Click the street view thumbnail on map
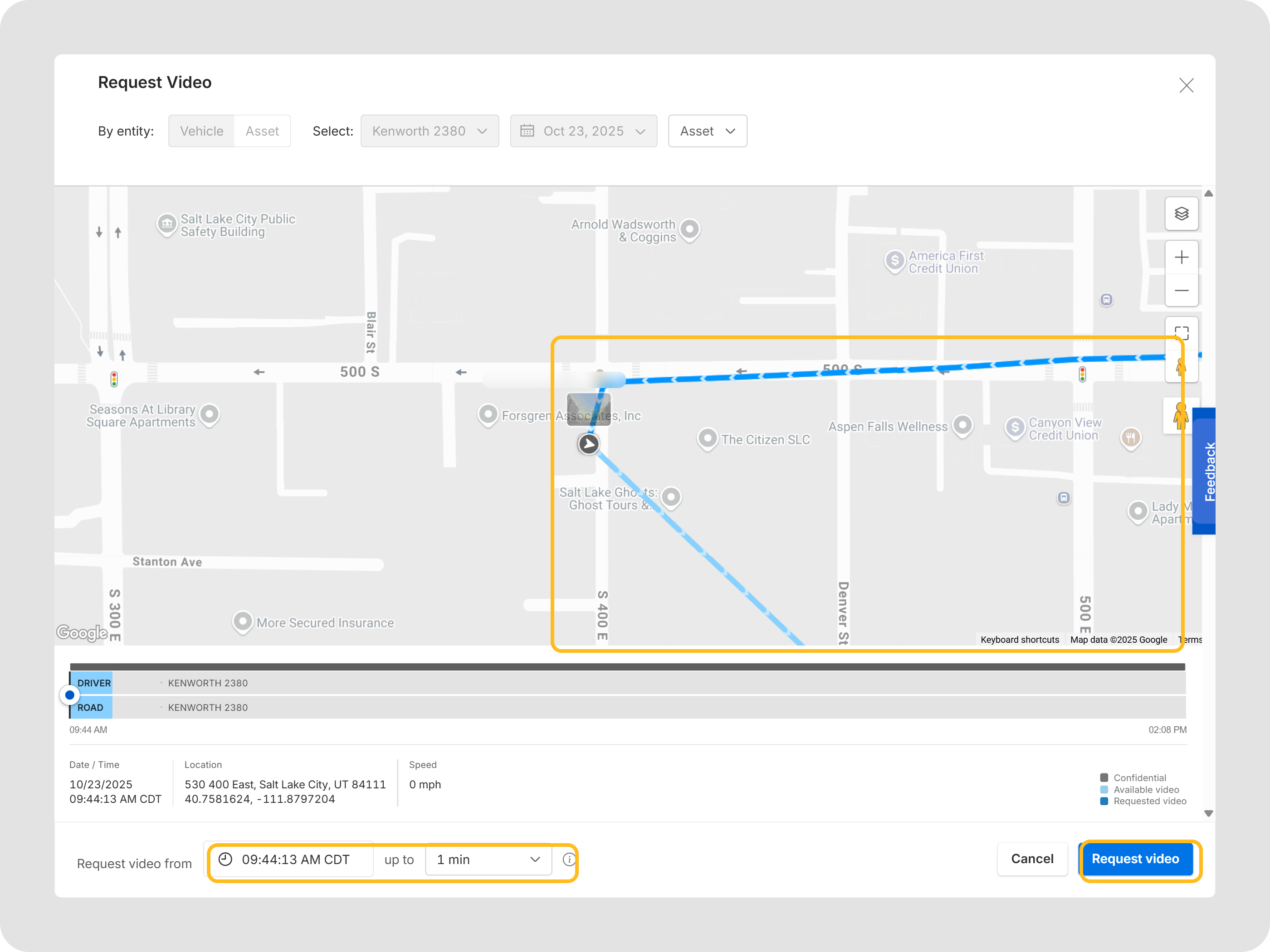This screenshot has width=1270, height=952. click(x=588, y=408)
